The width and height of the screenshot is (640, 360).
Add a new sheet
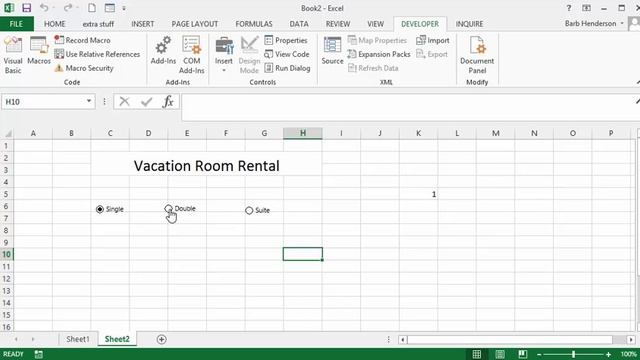click(161, 339)
